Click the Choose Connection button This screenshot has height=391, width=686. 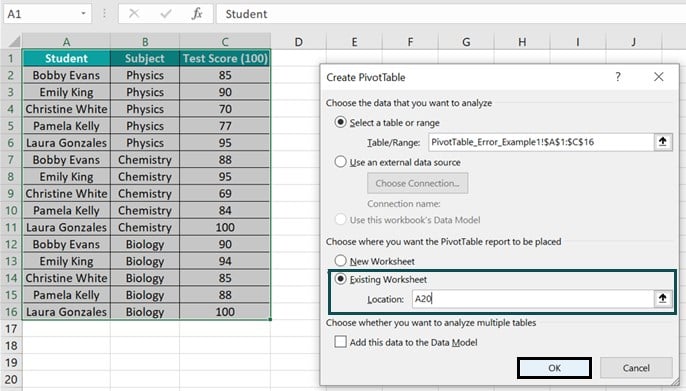pos(417,183)
